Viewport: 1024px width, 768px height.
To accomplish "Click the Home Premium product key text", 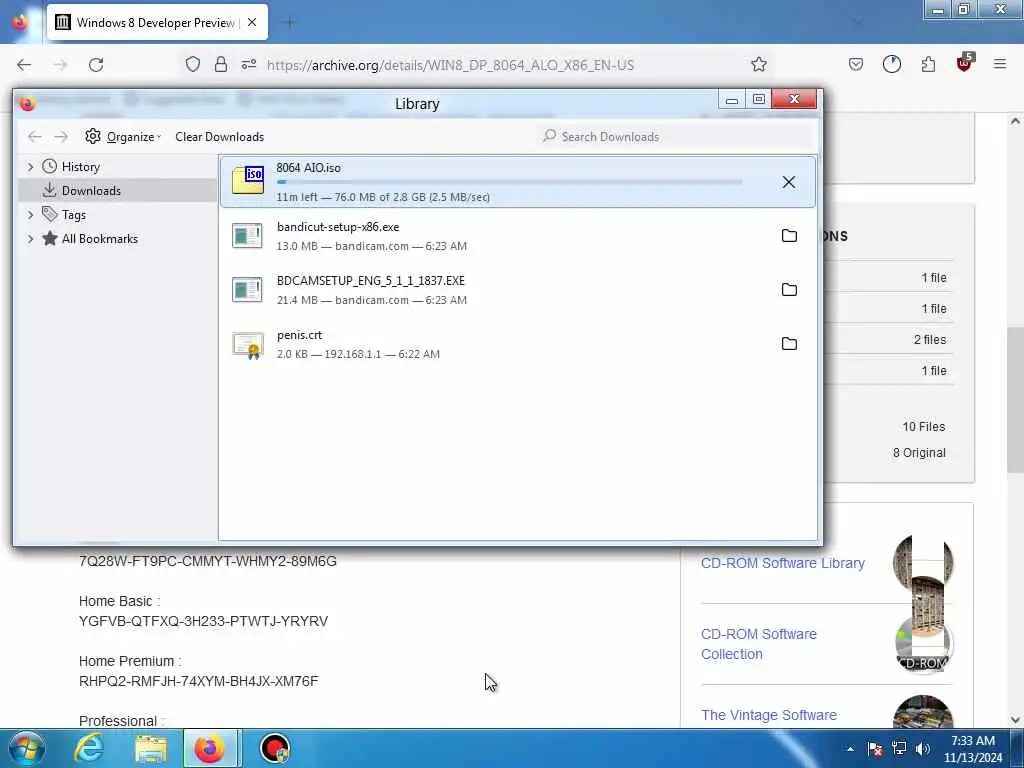I will click(x=199, y=681).
